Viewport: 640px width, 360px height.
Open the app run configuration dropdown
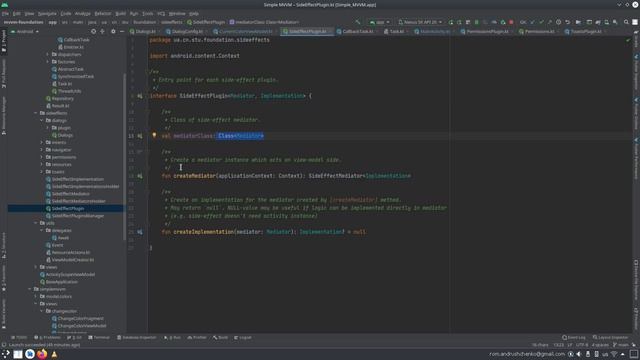[x=380, y=22]
